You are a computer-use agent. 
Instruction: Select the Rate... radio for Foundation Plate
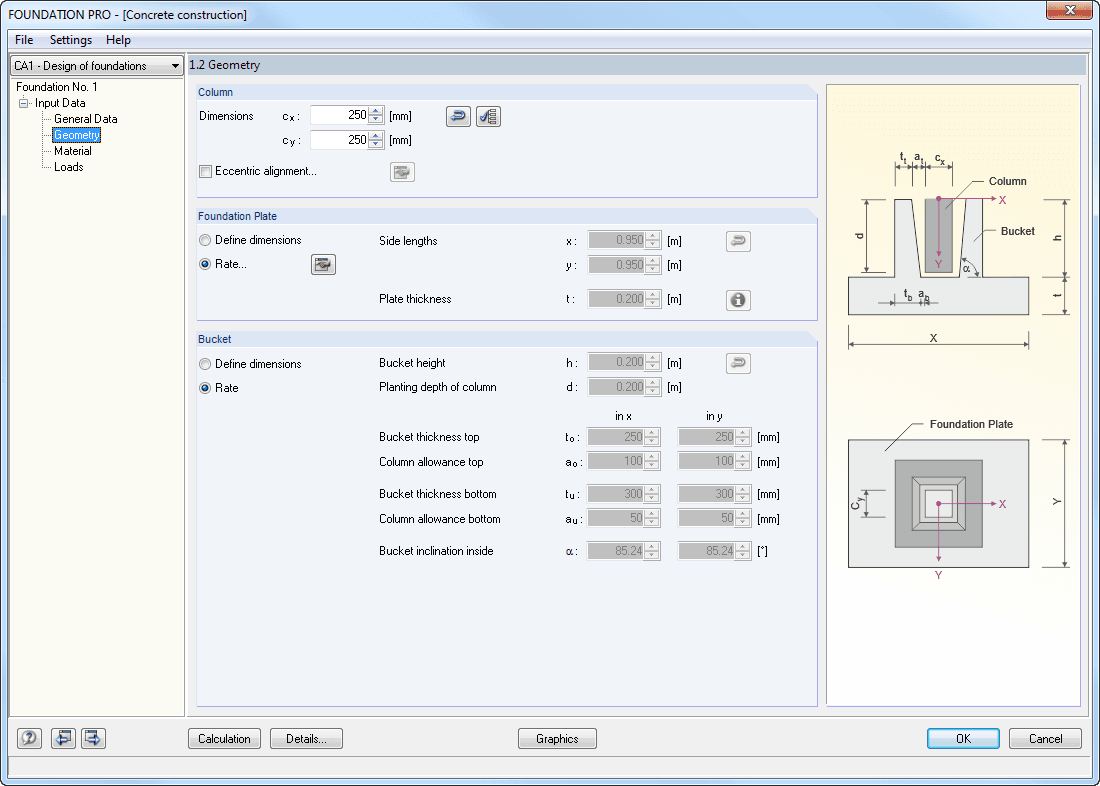[x=205, y=265]
